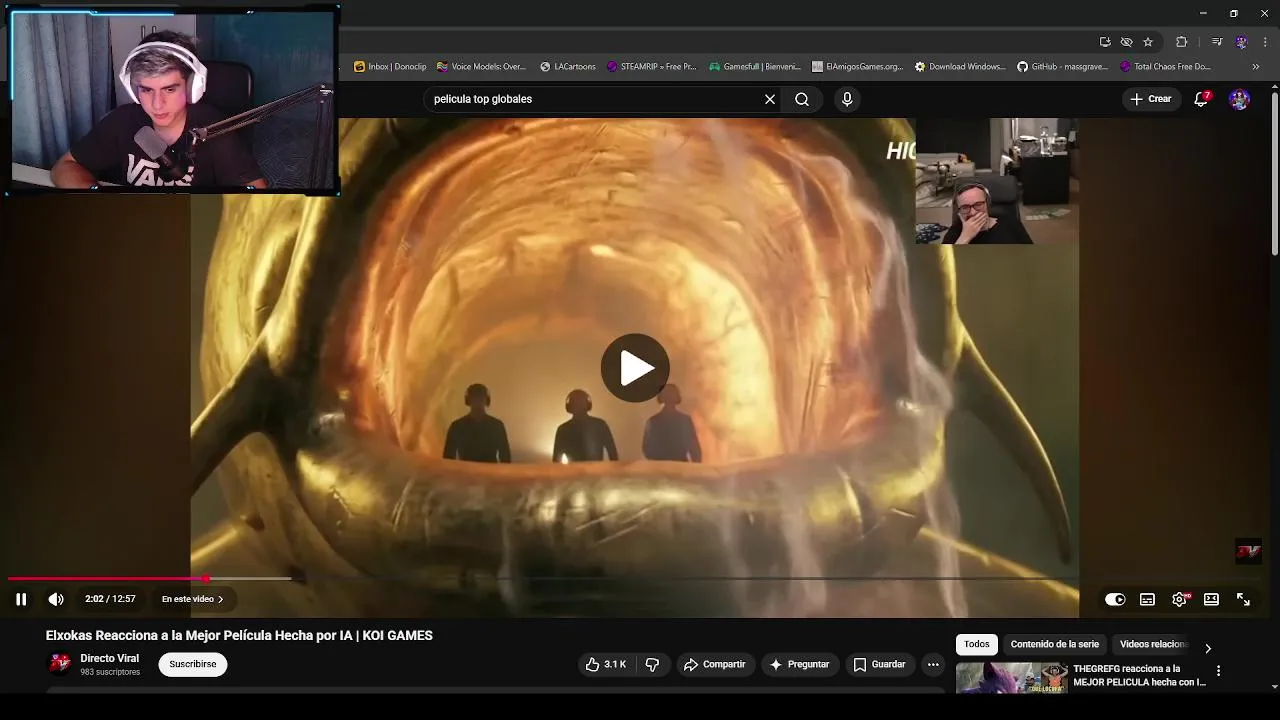Select the 'Videos relacionados' chip
Image resolution: width=1280 pixels, height=720 pixels.
point(1153,644)
